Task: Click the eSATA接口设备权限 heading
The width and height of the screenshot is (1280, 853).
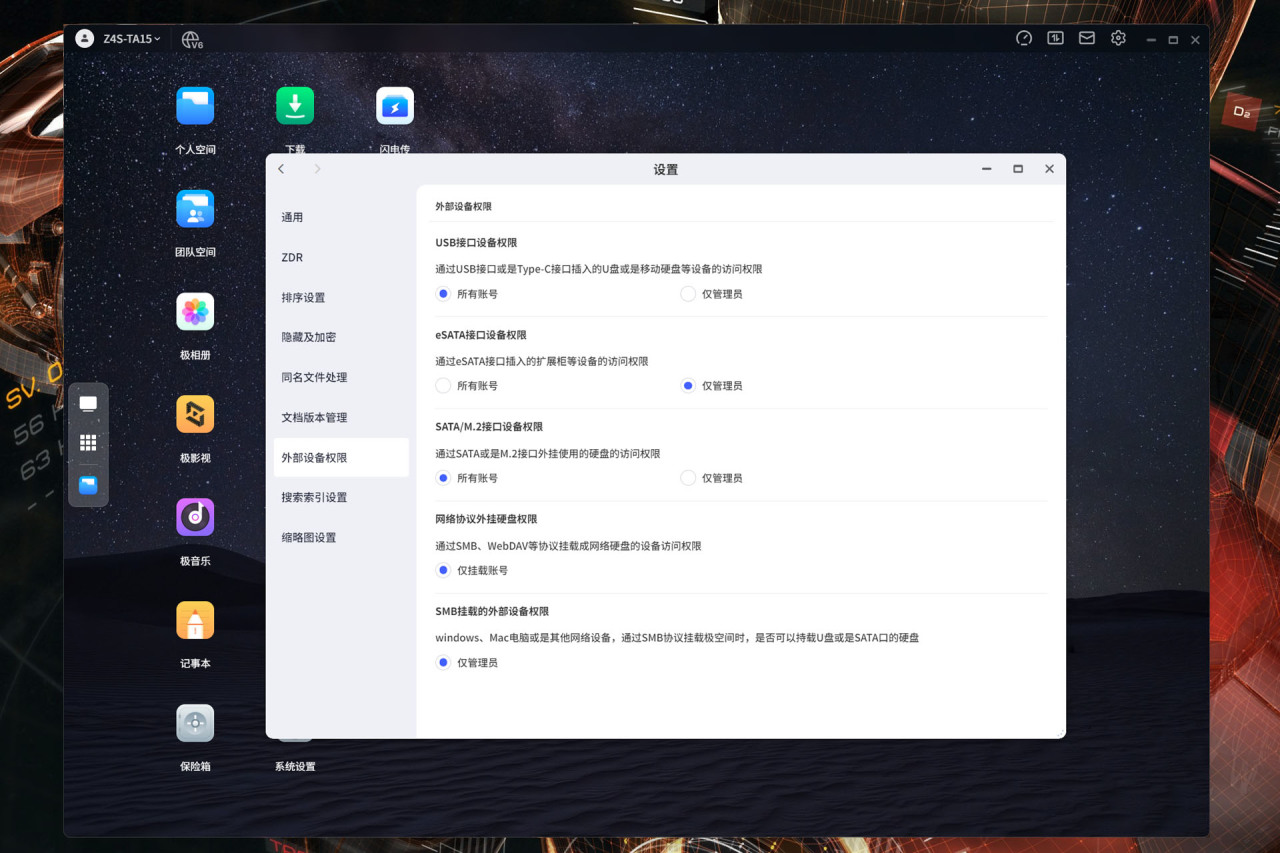Action: (481, 335)
